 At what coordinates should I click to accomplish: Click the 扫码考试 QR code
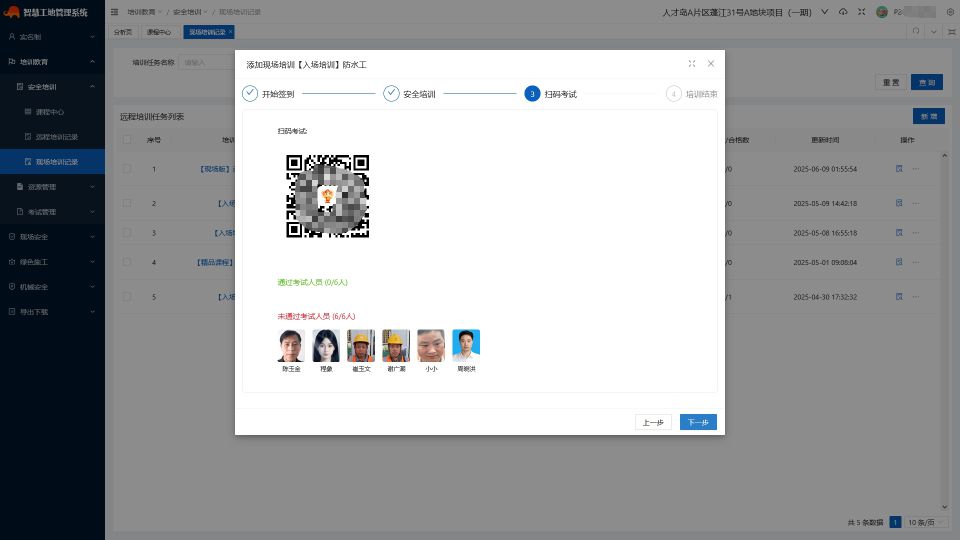pyautogui.click(x=328, y=196)
